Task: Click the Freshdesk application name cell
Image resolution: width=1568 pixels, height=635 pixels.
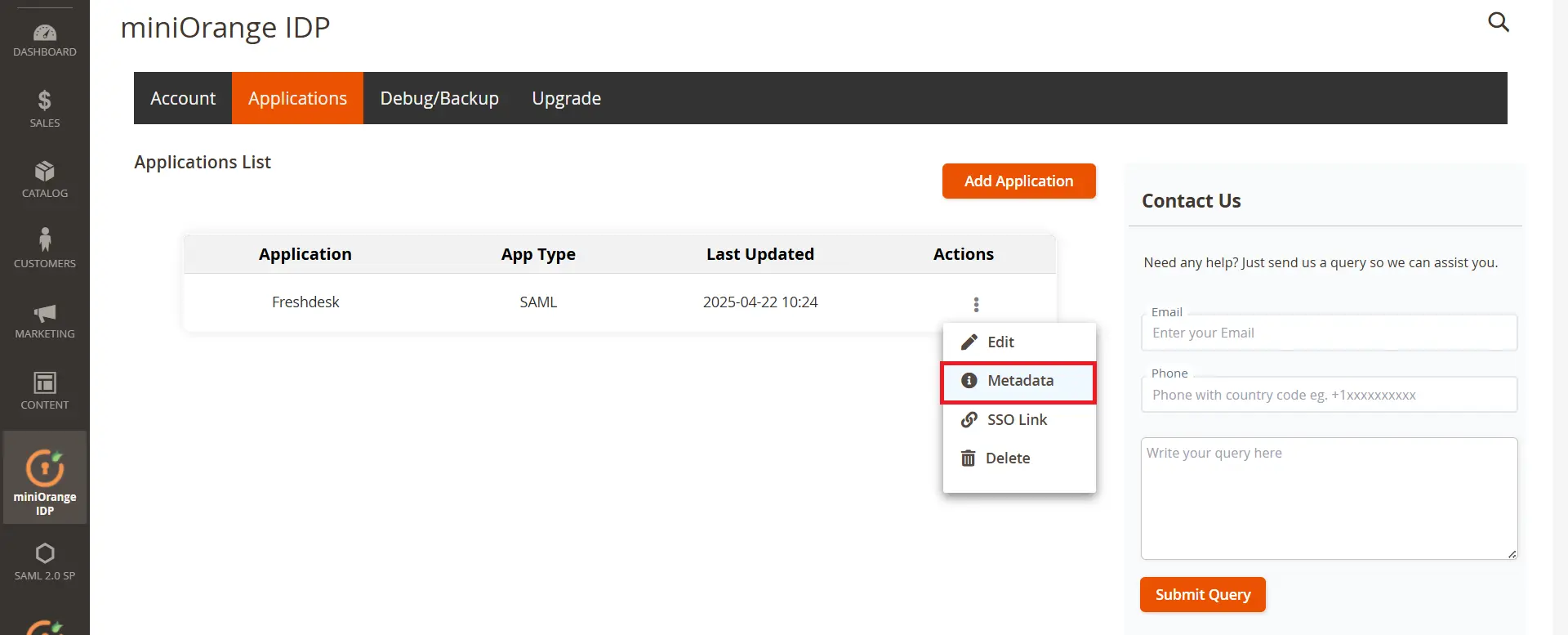Action: (x=305, y=302)
